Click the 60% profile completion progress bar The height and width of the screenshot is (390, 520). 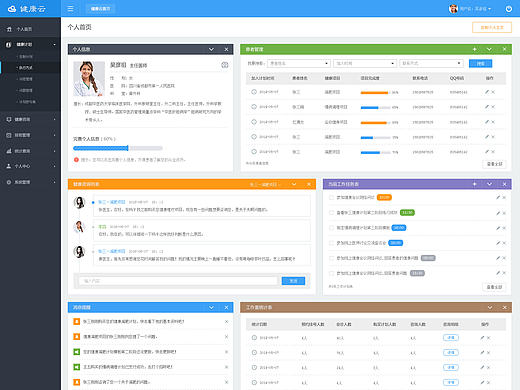pyautogui.click(x=118, y=148)
